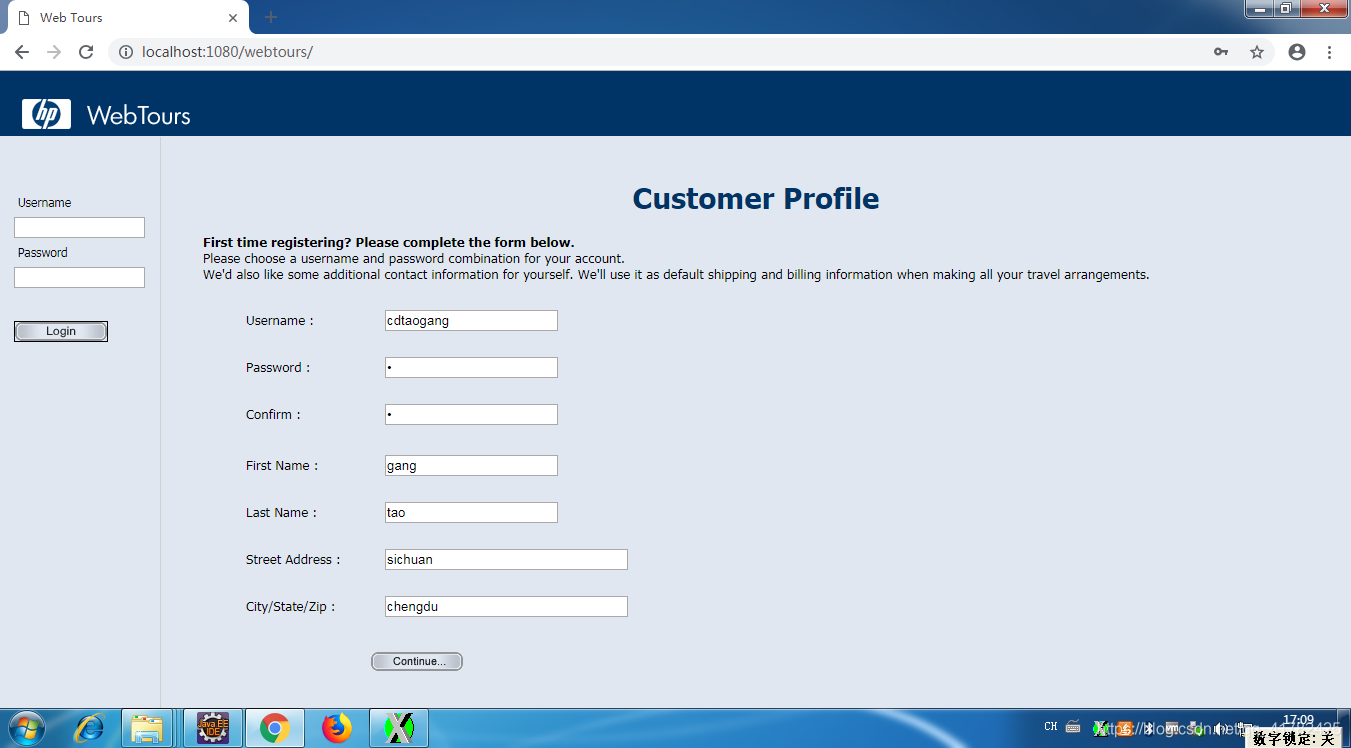Open a new tab with the plus button
This screenshot has width=1351, height=748.
tap(271, 17)
